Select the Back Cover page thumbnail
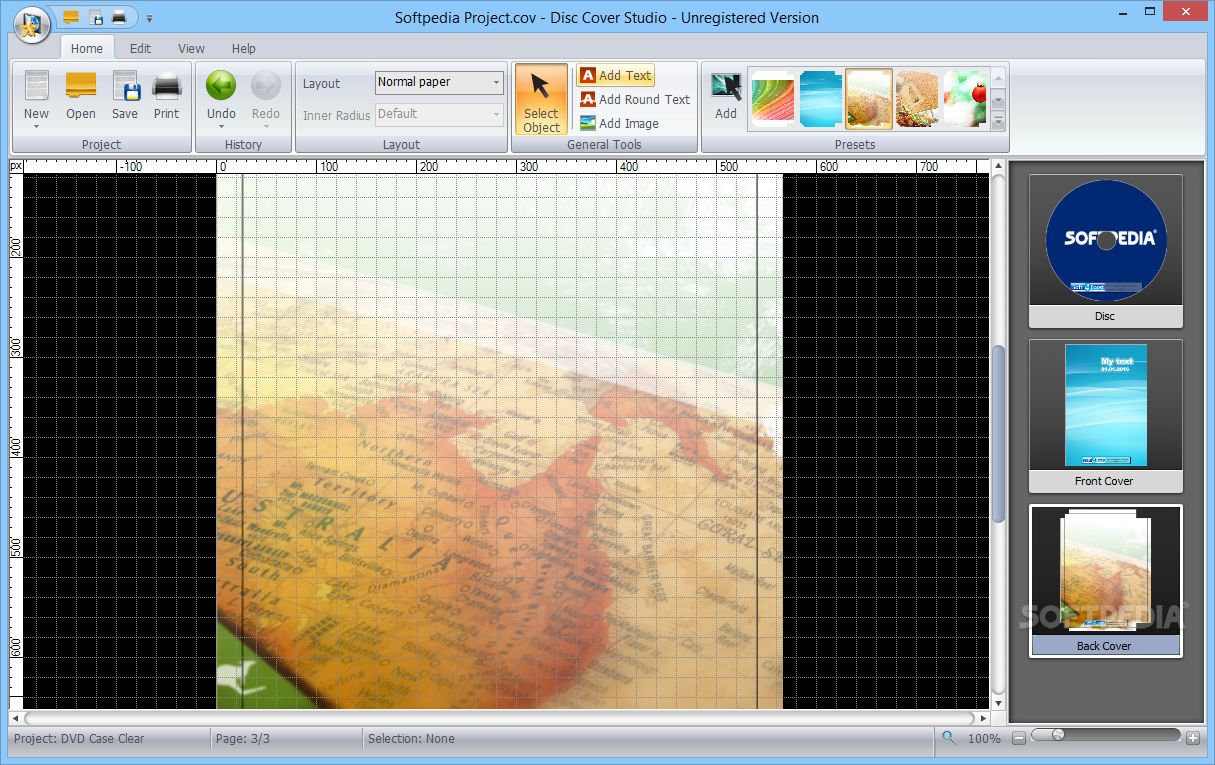Image resolution: width=1215 pixels, height=765 pixels. pos(1106,581)
